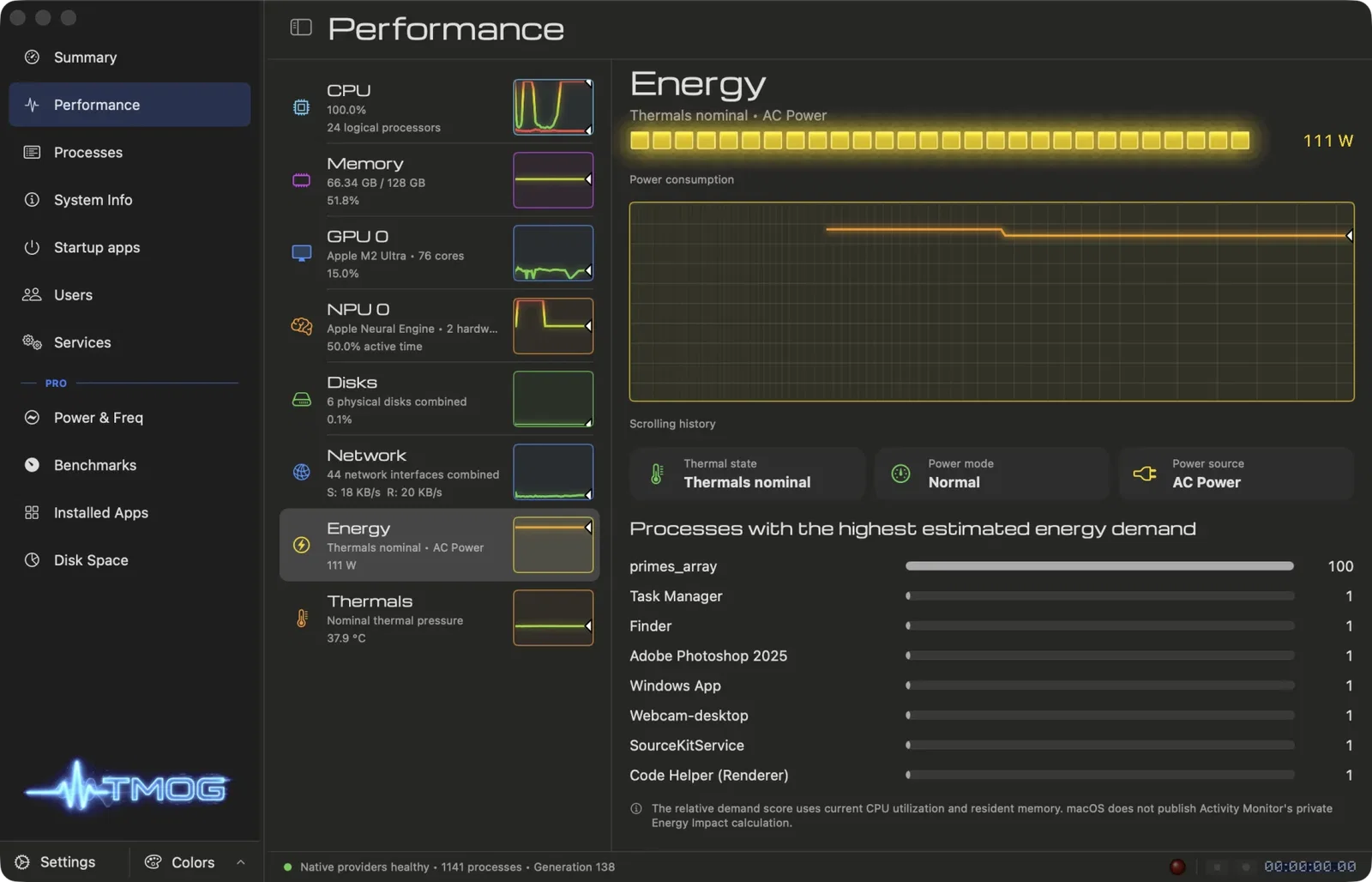Click the NPU 0 brain icon
This screenshot has height=882, width=1372.
[x=301, y=326]
